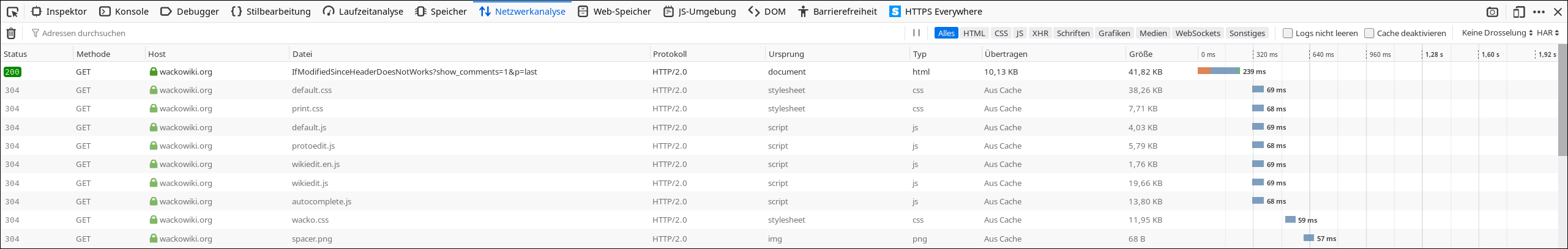Switch to the Debugger tab
The height and width of the screenshot is (249, 1568).
click(x=190, y=12)
